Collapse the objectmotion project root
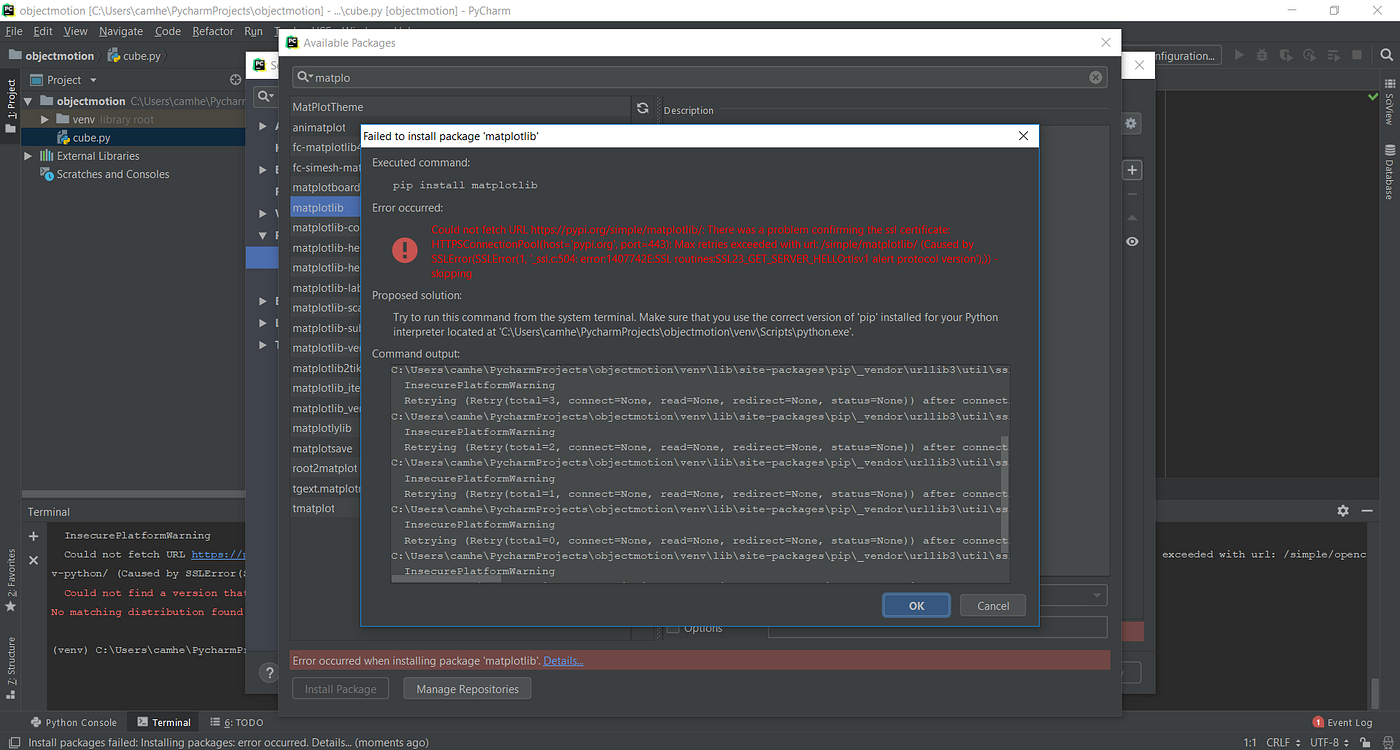 28,101
